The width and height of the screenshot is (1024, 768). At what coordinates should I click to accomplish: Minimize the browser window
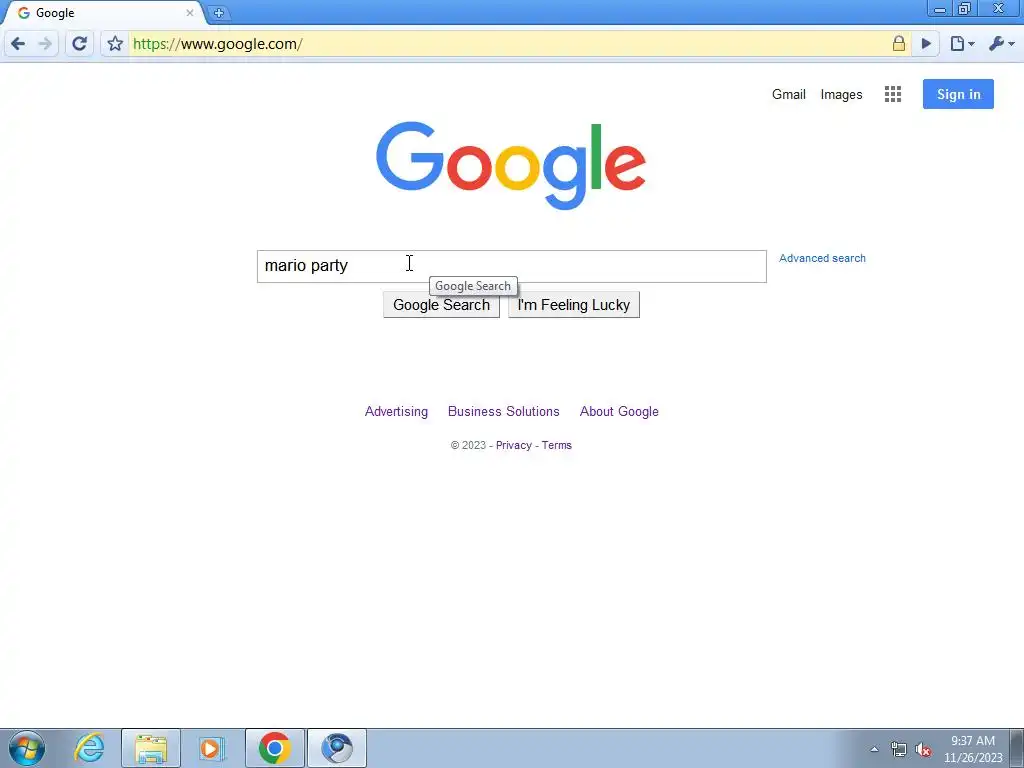[x=940, y=8]
